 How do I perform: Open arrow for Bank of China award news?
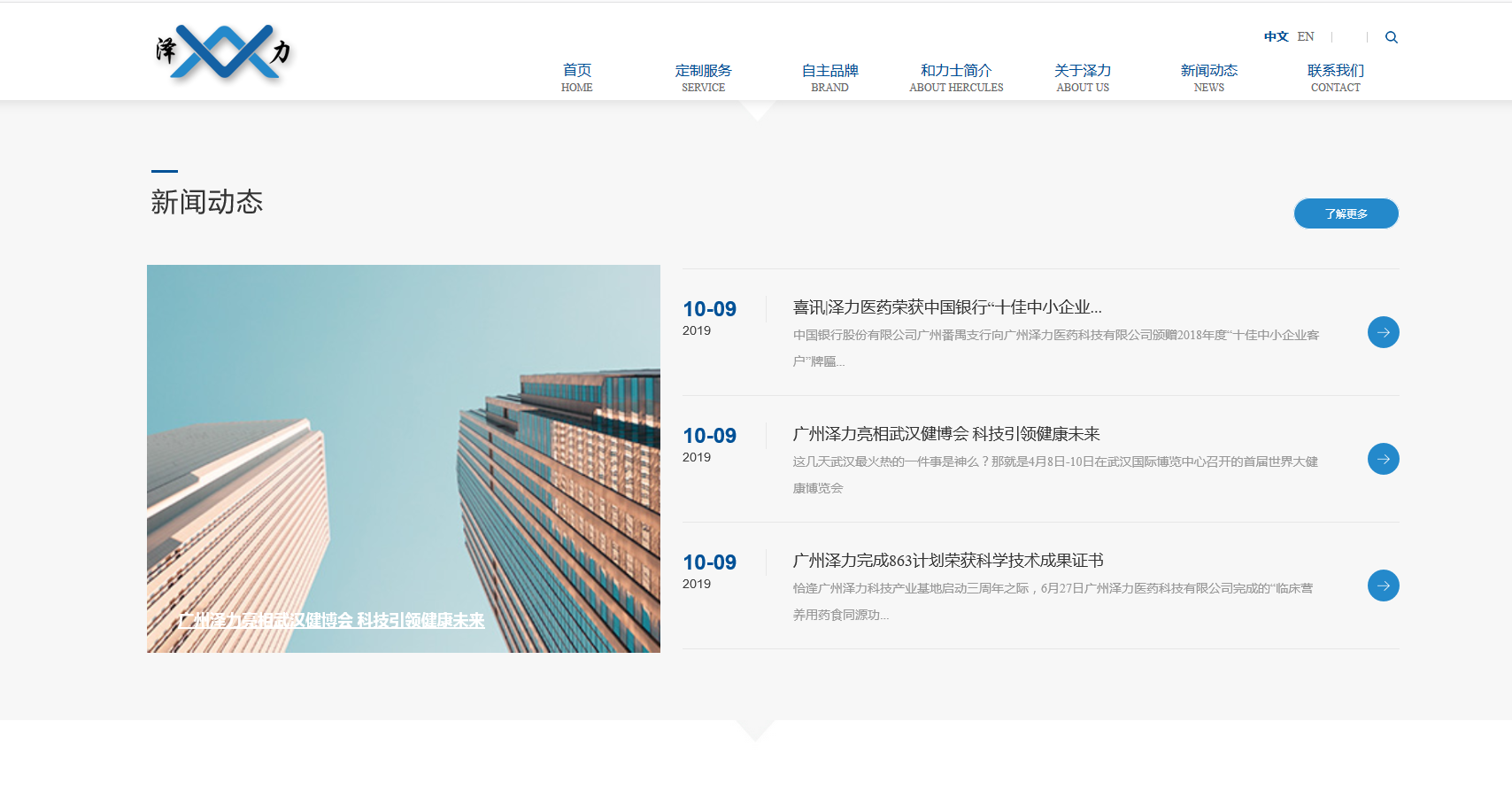(1383, 332)
